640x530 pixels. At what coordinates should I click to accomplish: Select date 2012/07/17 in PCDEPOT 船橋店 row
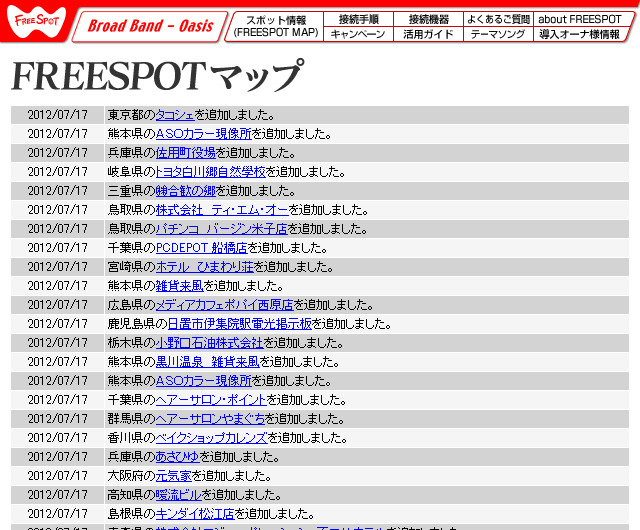click(58, 248)
